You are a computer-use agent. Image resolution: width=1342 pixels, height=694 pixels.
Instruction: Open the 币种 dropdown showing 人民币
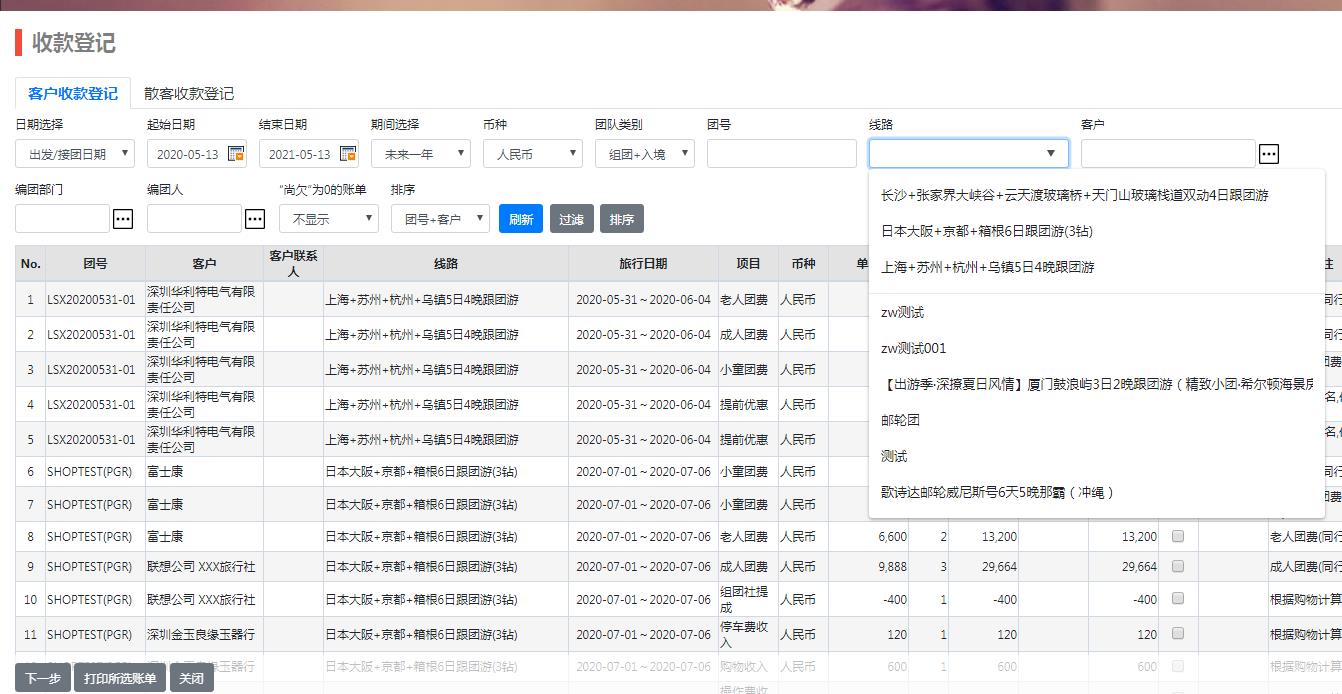tap(533, 154)
